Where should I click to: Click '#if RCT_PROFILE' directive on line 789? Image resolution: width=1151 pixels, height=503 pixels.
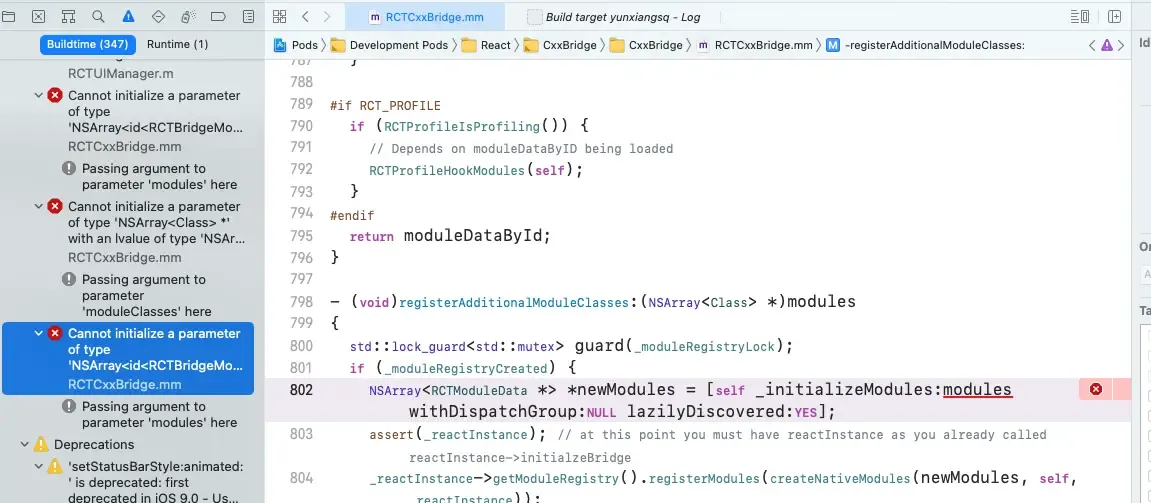(385, 105)
